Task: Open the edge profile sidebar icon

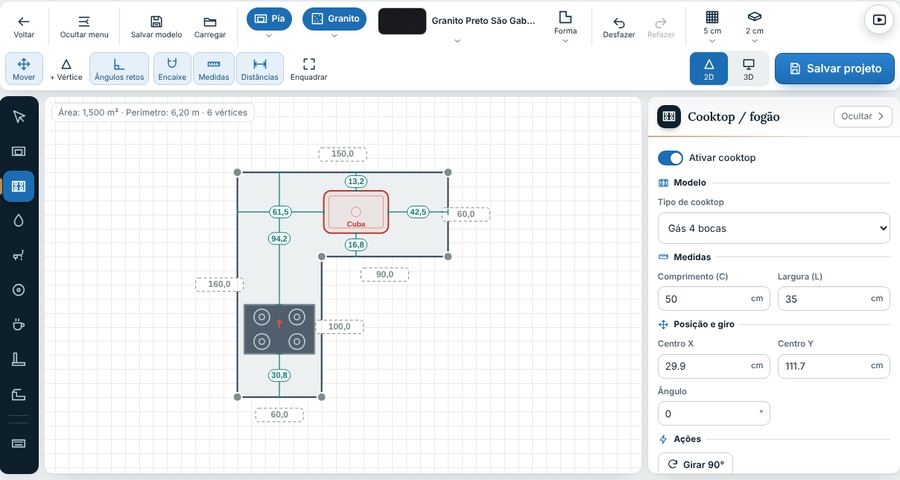Action: point(19,394)
